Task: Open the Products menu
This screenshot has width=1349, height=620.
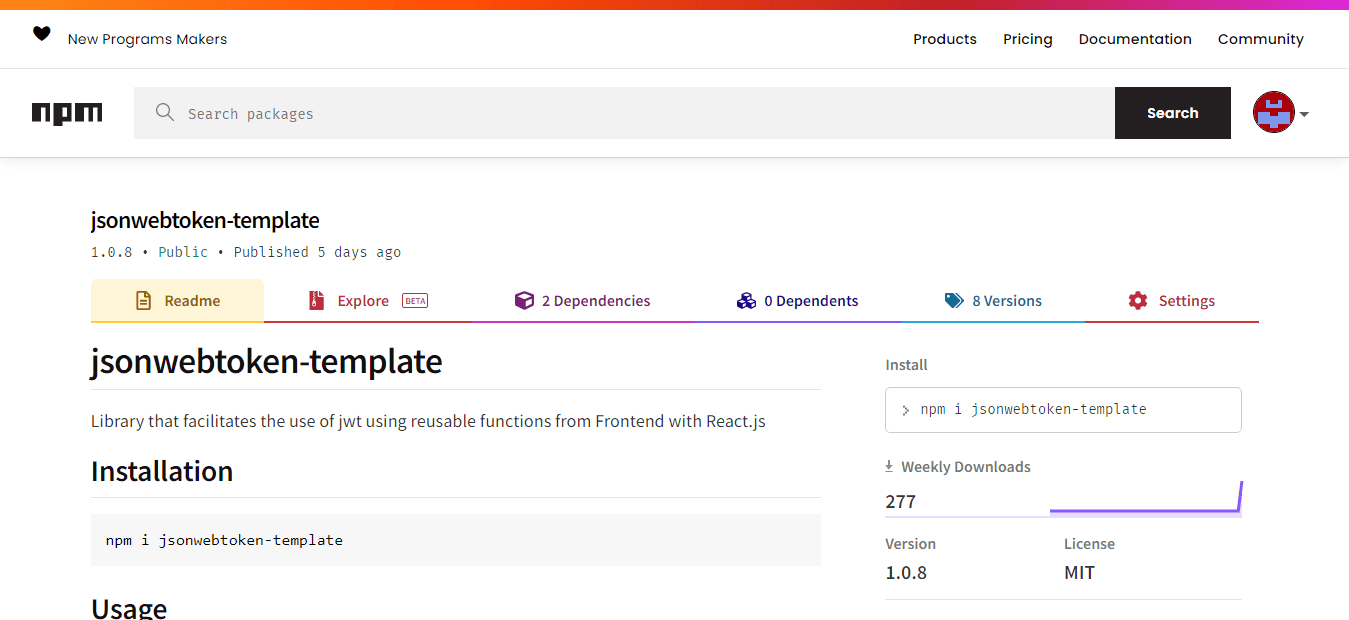Action: [945, 39]
